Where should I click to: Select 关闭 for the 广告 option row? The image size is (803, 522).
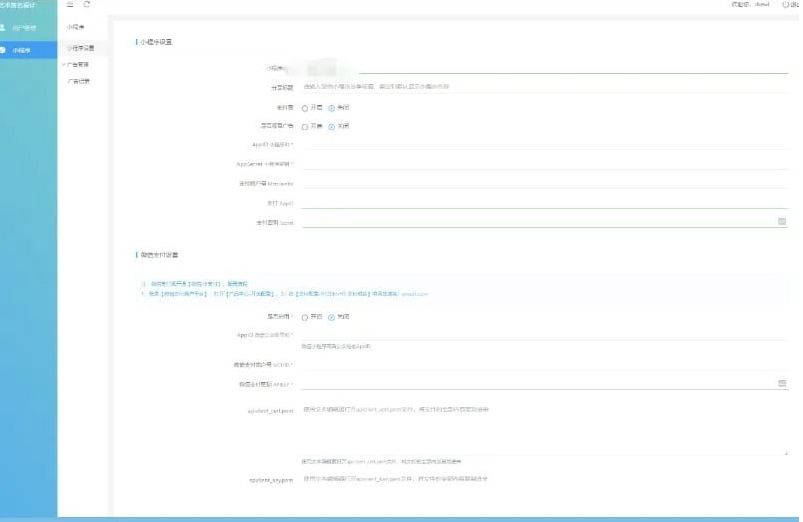[331, 127]
